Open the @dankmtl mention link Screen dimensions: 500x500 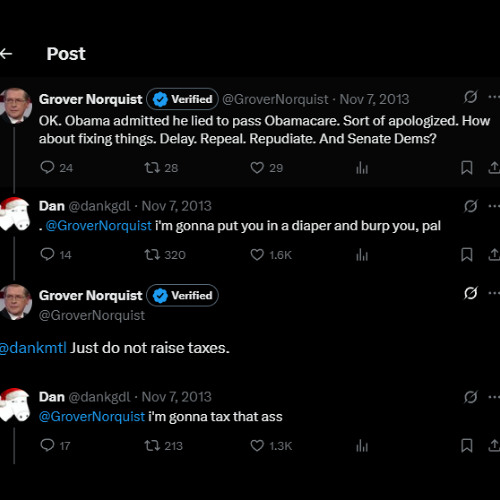[33, 348]
